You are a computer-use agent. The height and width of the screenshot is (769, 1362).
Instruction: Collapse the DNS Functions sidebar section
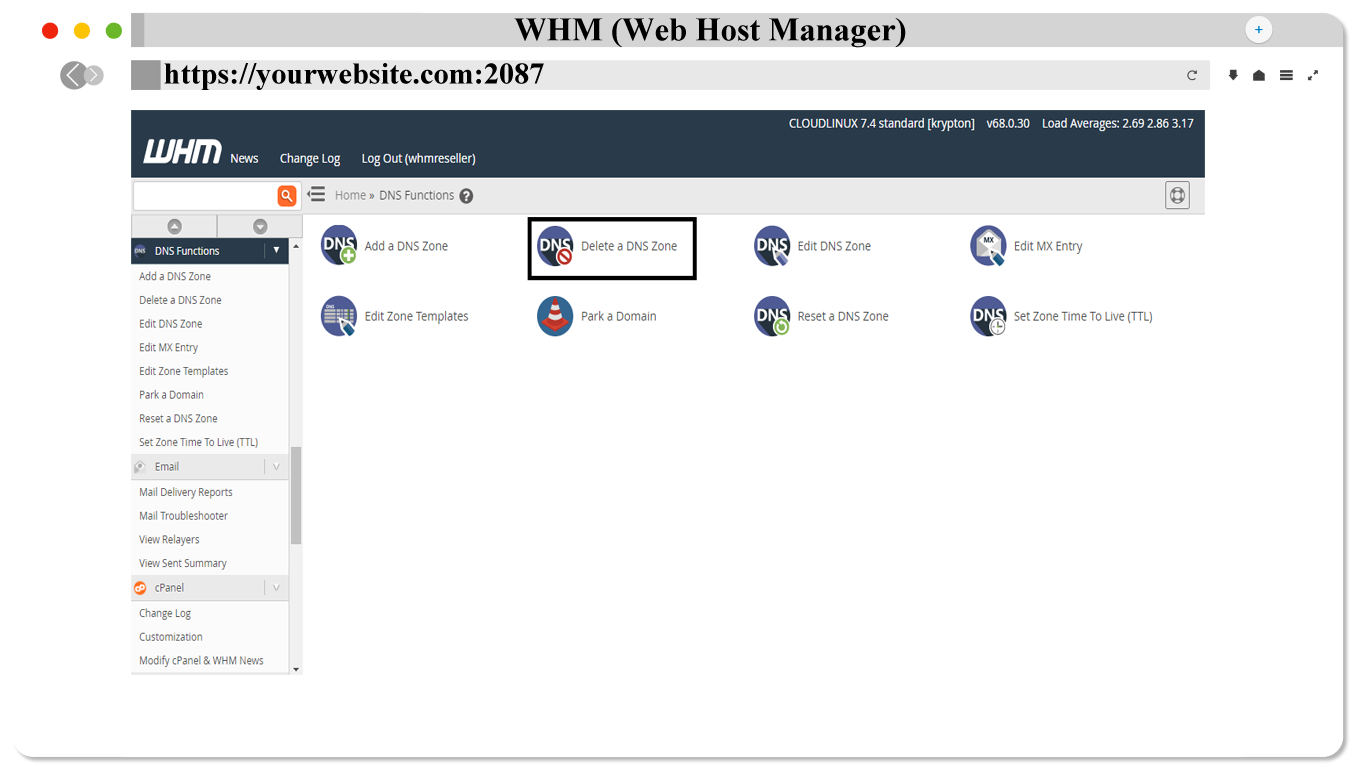click(x=276, y=251)
